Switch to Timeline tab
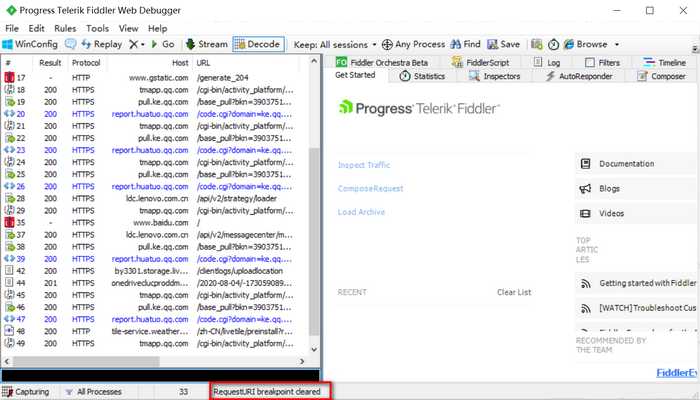 coord(664,62)
